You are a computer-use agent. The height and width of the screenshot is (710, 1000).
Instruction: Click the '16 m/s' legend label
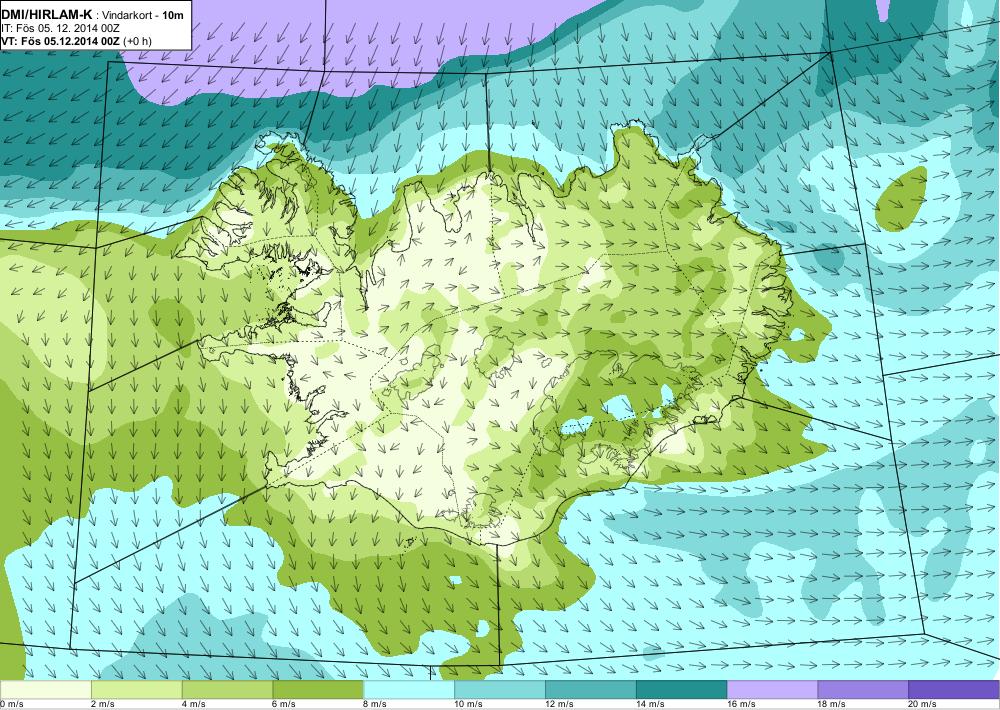[x=742, y=704]
